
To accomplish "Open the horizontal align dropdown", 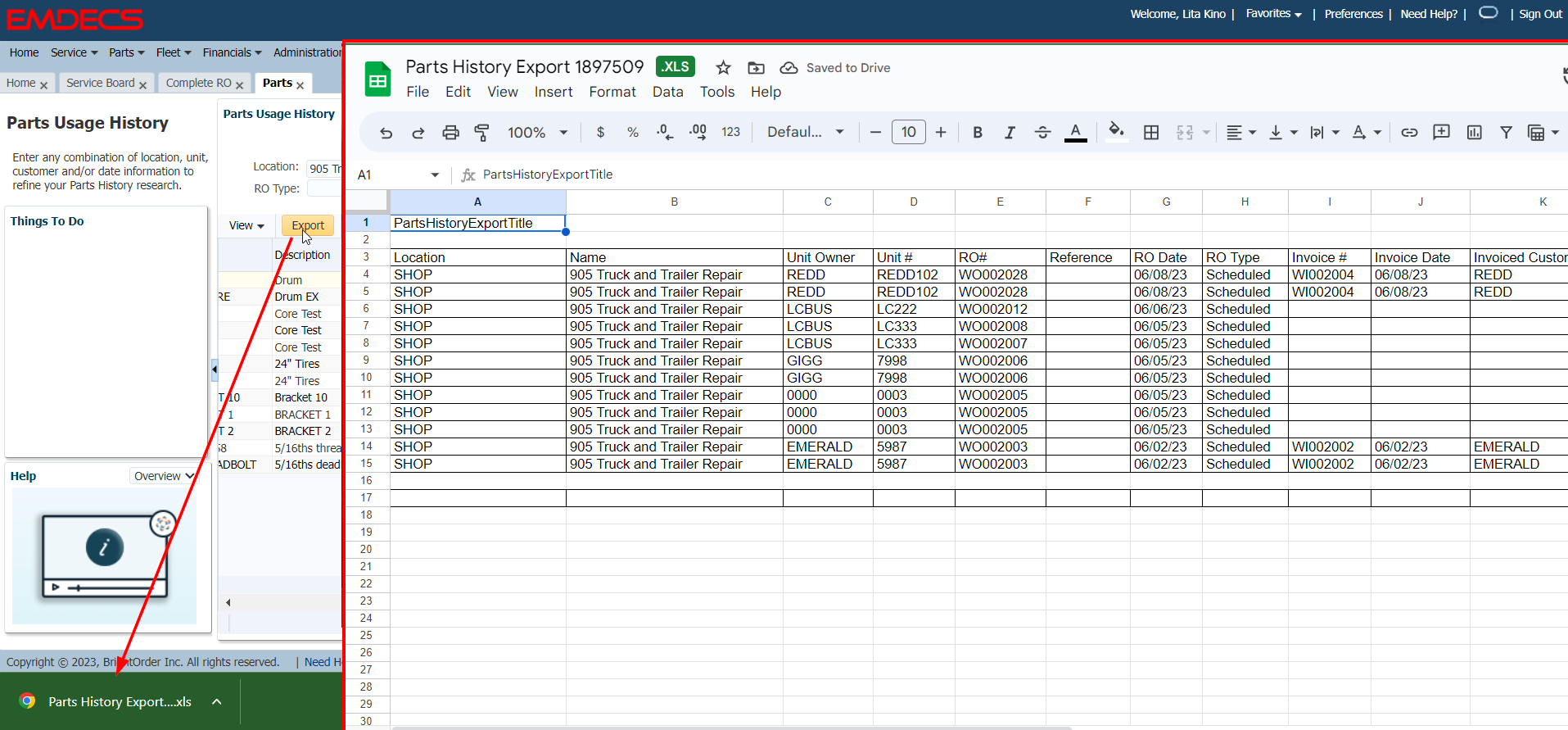I will 1241,133.
